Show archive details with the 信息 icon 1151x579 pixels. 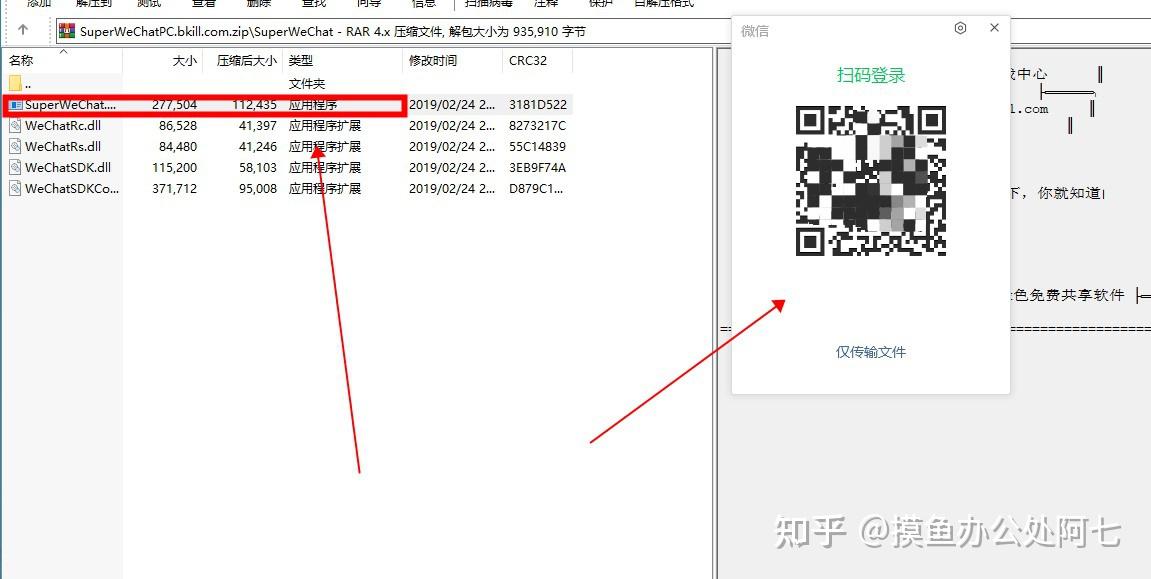click(x=422, y=4)
